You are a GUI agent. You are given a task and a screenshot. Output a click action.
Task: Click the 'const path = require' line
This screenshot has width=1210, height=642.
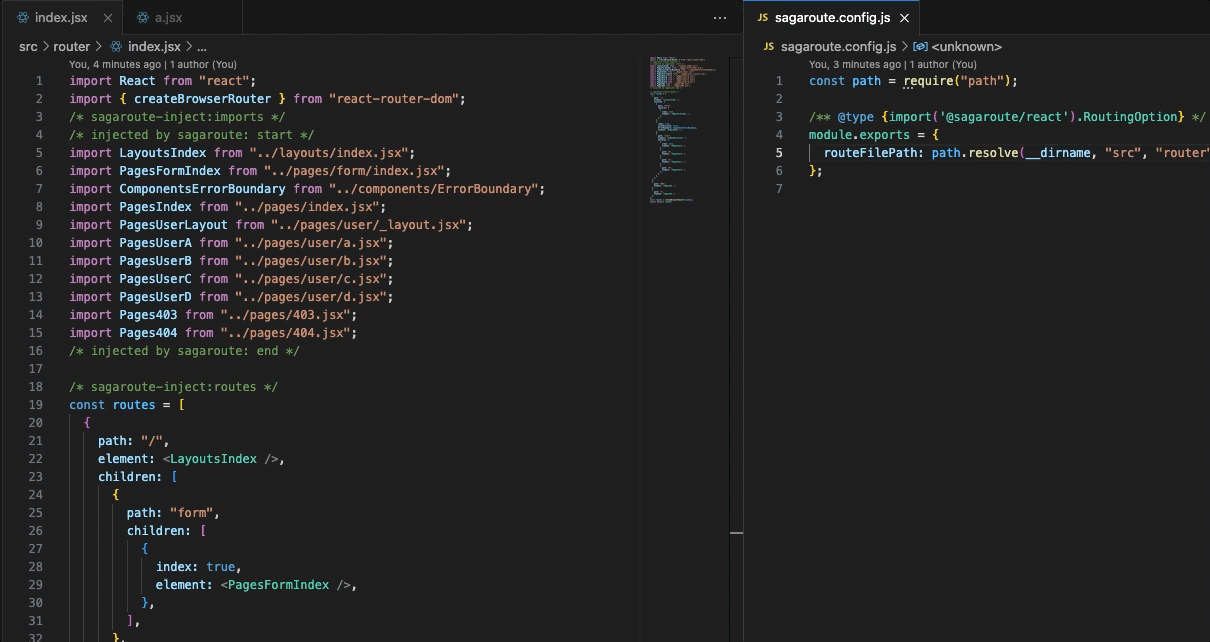pyautogui.click(x=913, y=81)
